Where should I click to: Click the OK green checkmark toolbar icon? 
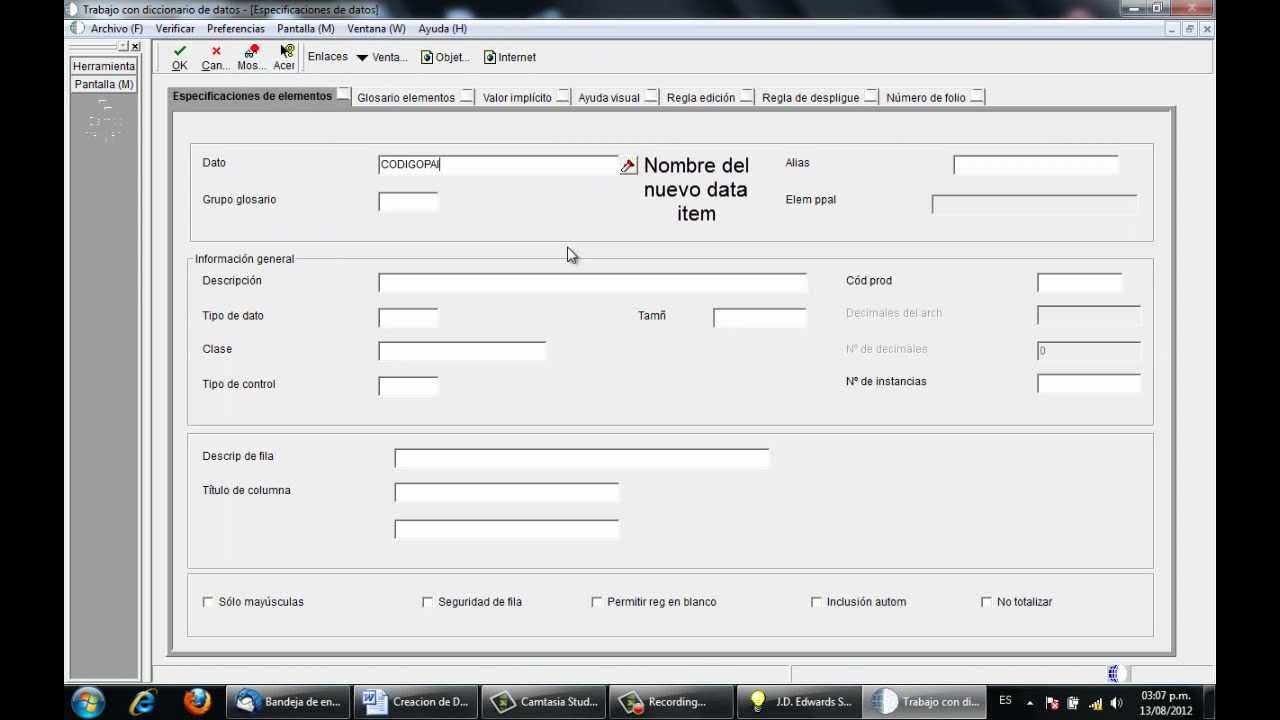click(179, 51)
